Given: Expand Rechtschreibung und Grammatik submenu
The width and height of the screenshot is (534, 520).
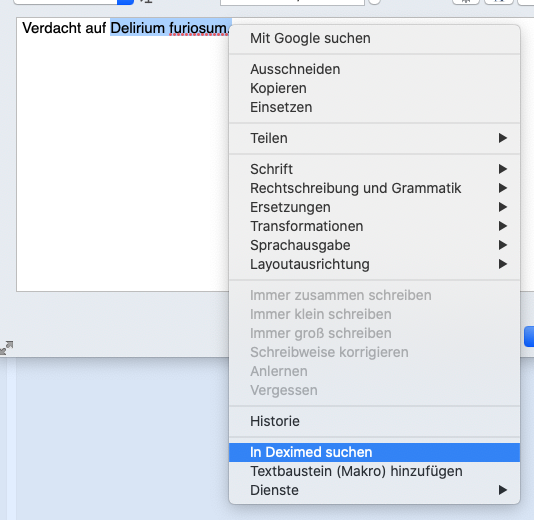Looking at the screenshot, I should tap(374, 188).
